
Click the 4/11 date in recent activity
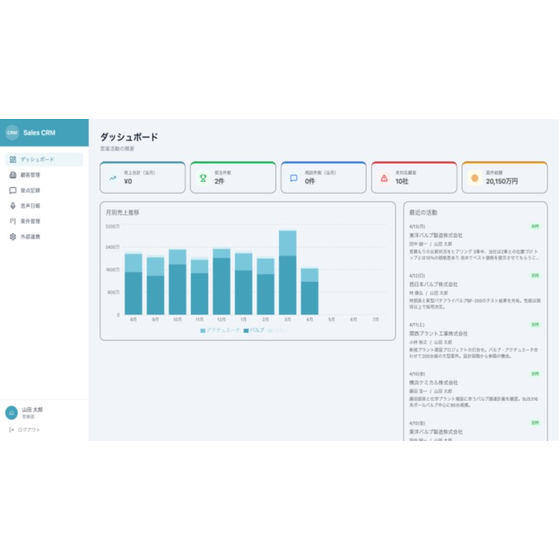coord(417,325)
